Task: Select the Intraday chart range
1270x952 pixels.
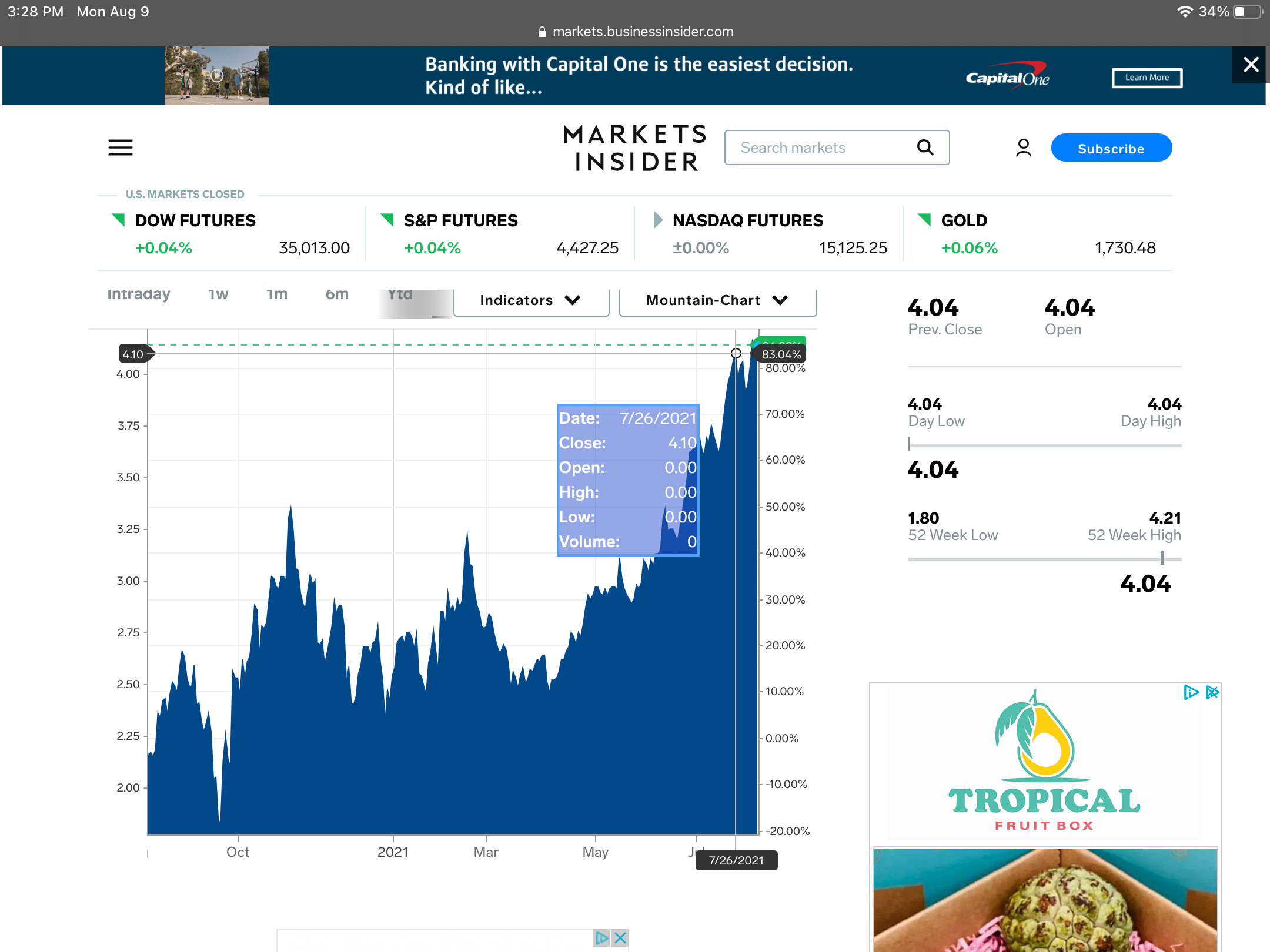Action: coord(139,294)
